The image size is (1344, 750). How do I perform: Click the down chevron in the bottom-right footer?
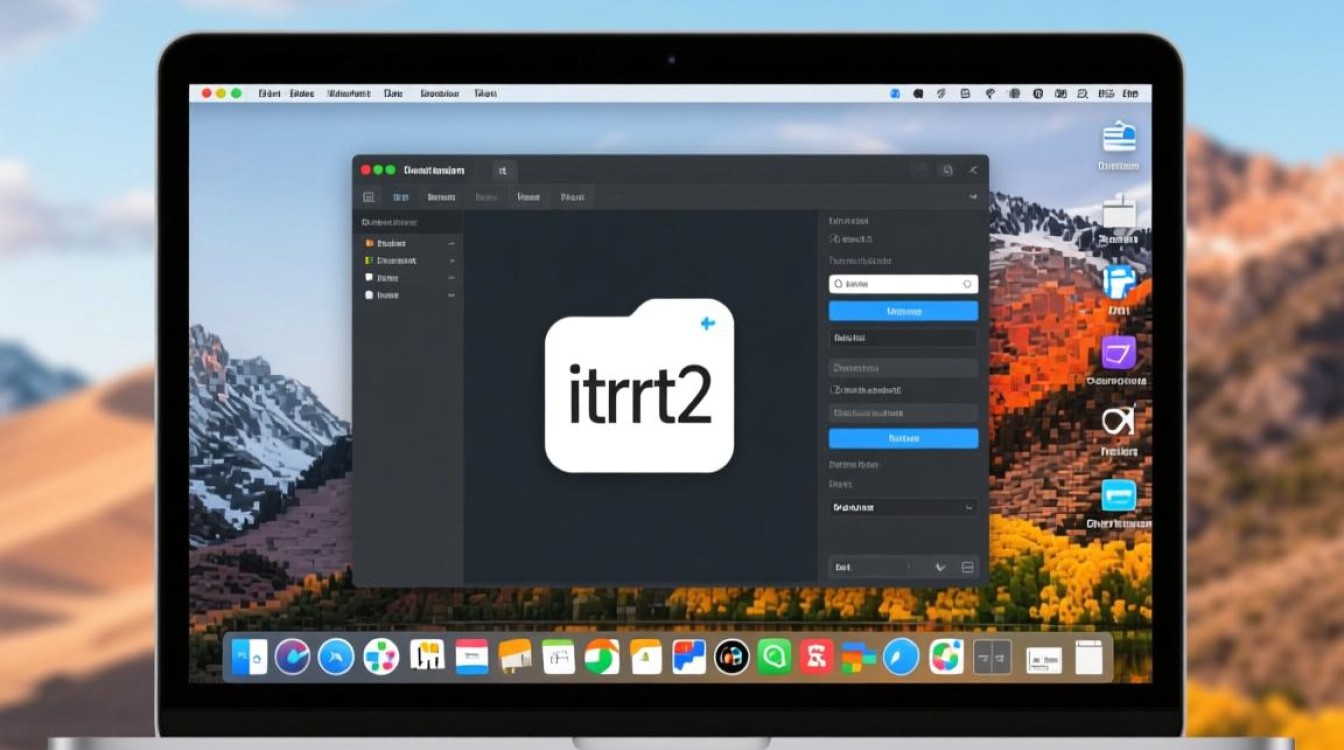tap(939, 567)
